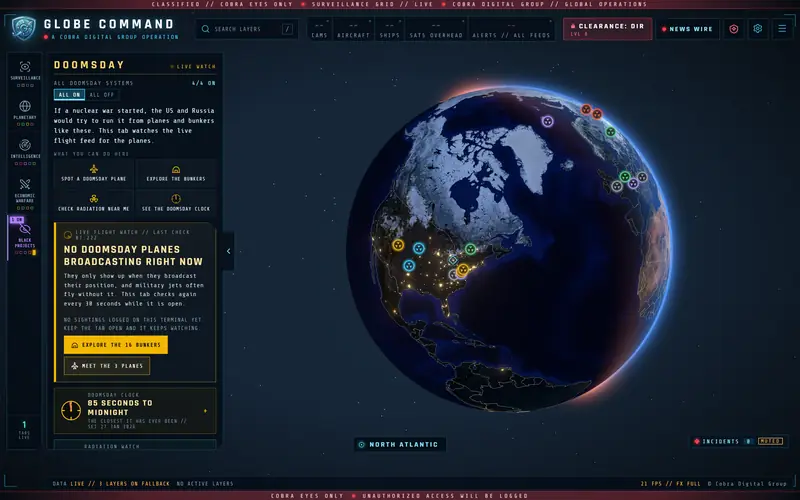Click the North Atlantic location label
The width and height of the screenshot is (800, 500).
pos(404,445)
